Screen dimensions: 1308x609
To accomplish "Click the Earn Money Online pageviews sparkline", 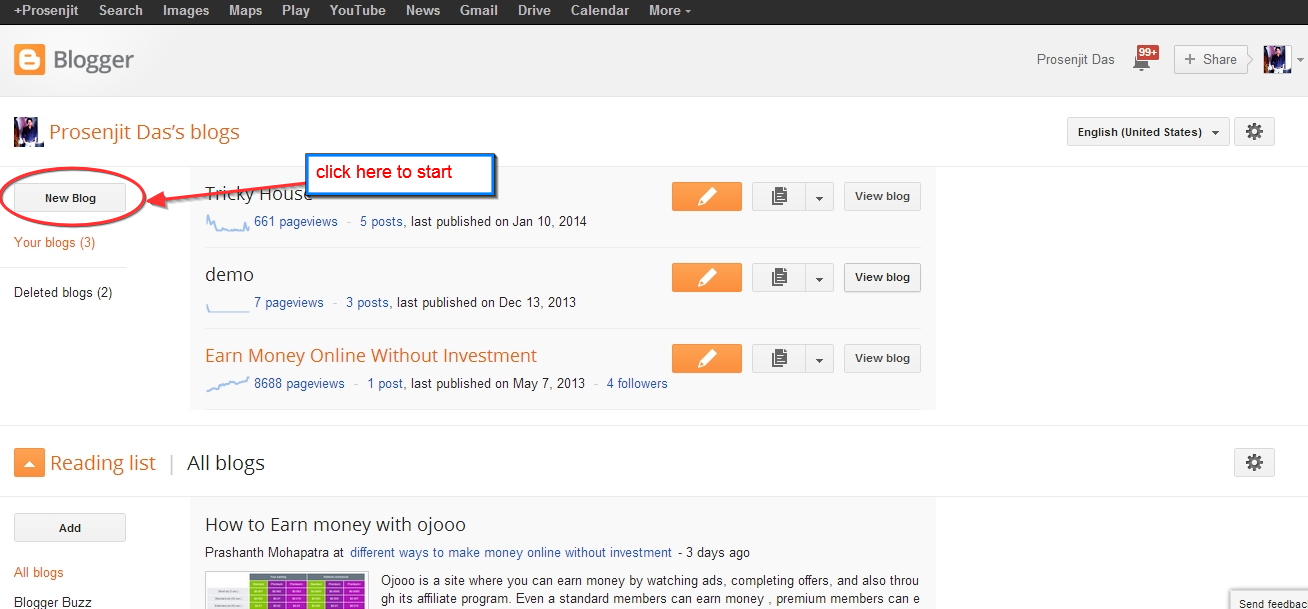I will (x=227, y=384).
